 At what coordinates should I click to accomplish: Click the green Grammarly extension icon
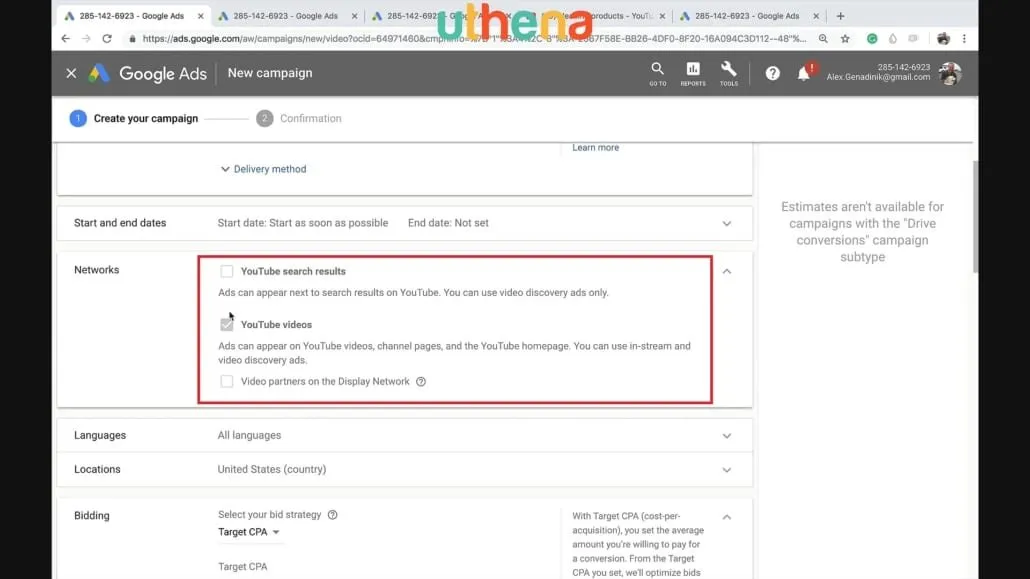click(872, 39)
